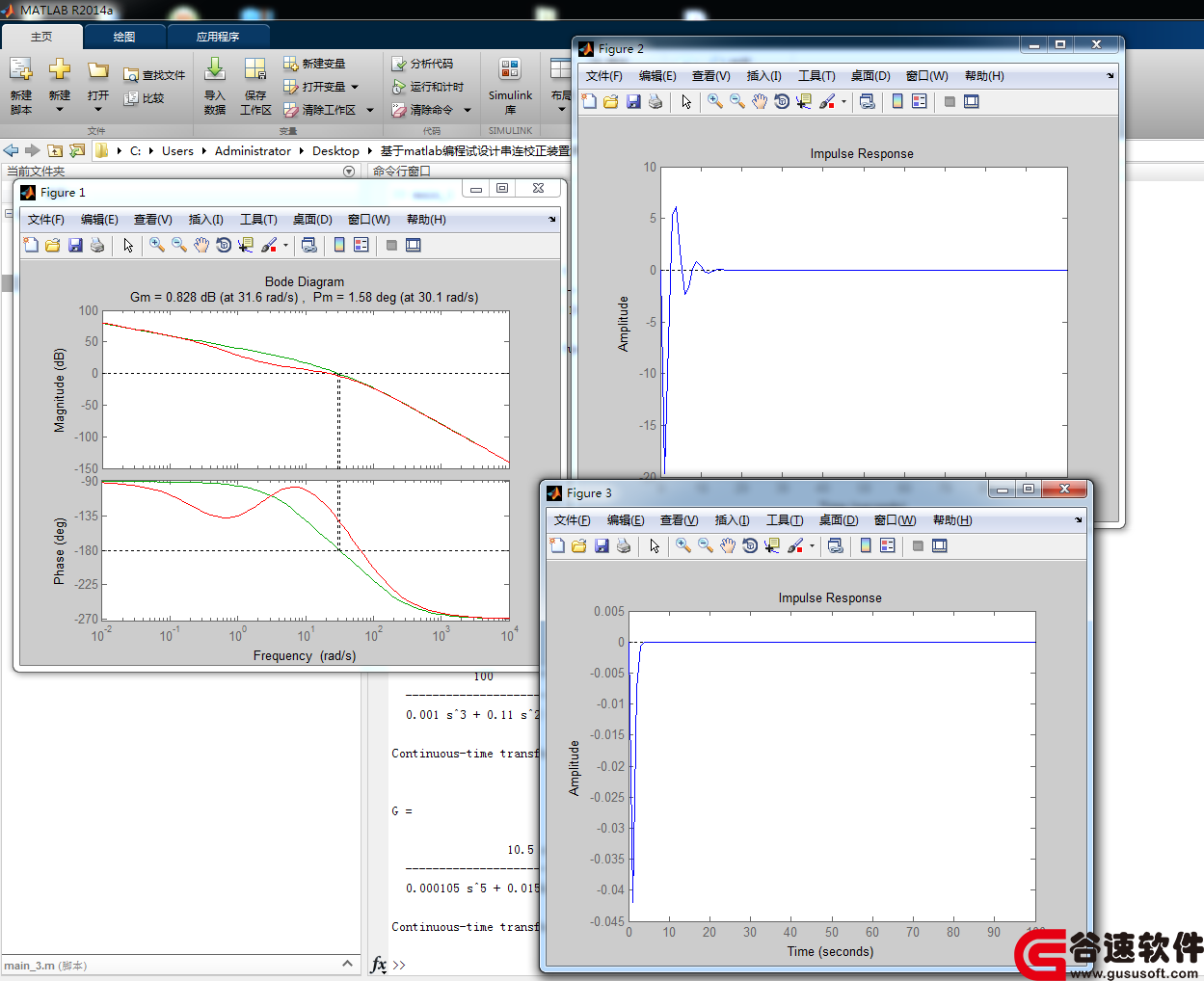Click the Link Plot icon in Figure 1

coord(308,245)
